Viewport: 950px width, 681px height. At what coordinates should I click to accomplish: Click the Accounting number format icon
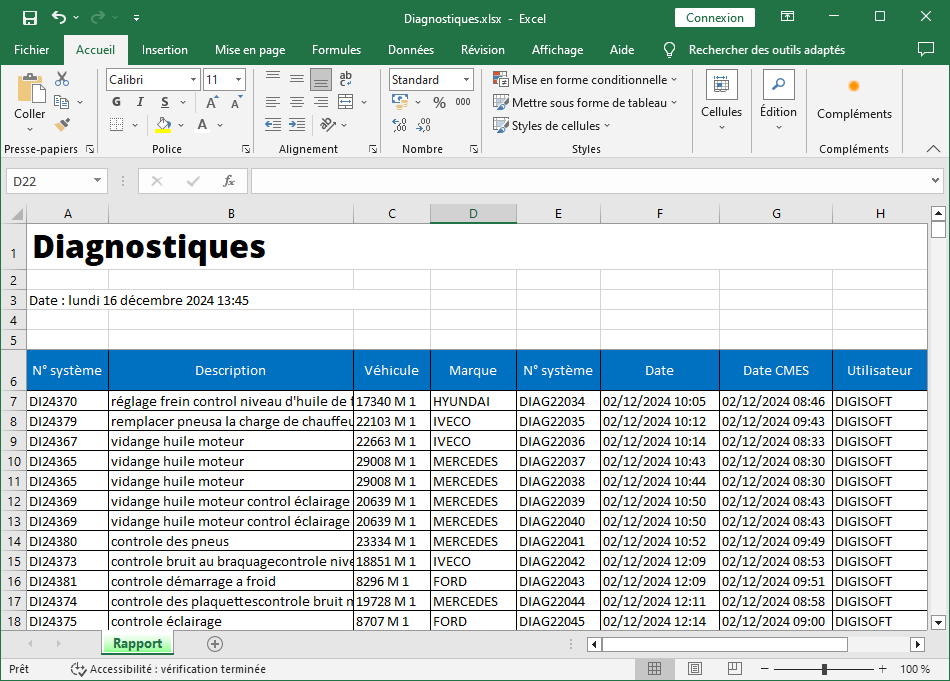(400, 102)
